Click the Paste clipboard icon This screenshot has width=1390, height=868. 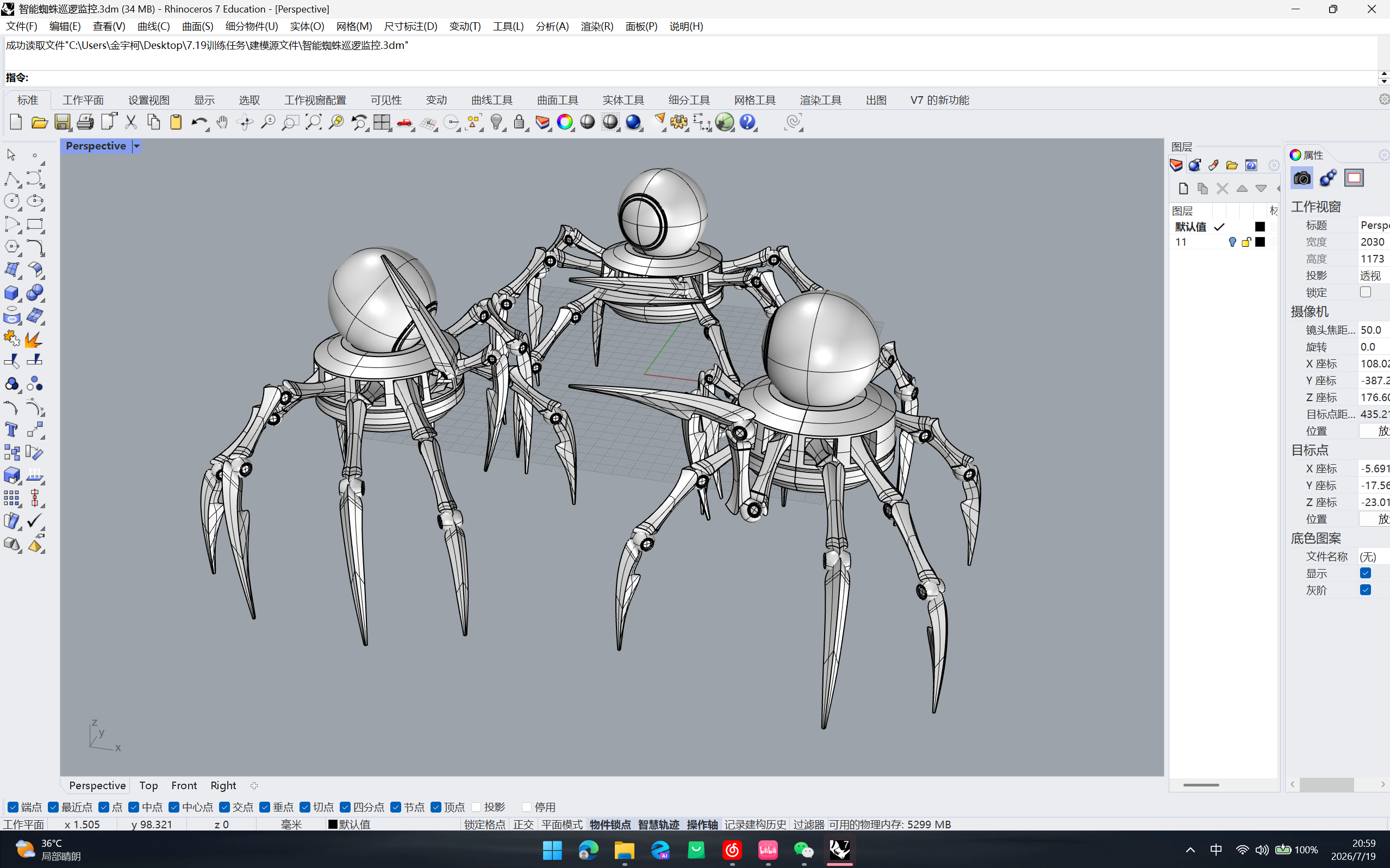tap(176, 122)
